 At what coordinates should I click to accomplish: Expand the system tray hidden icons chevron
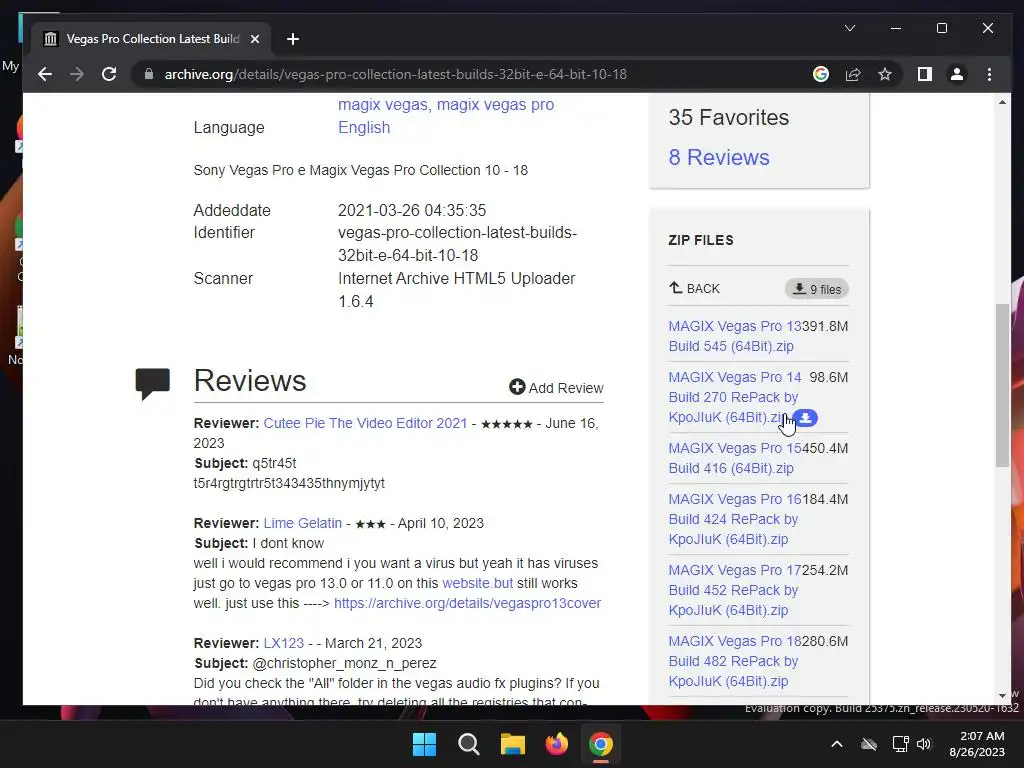837,744
